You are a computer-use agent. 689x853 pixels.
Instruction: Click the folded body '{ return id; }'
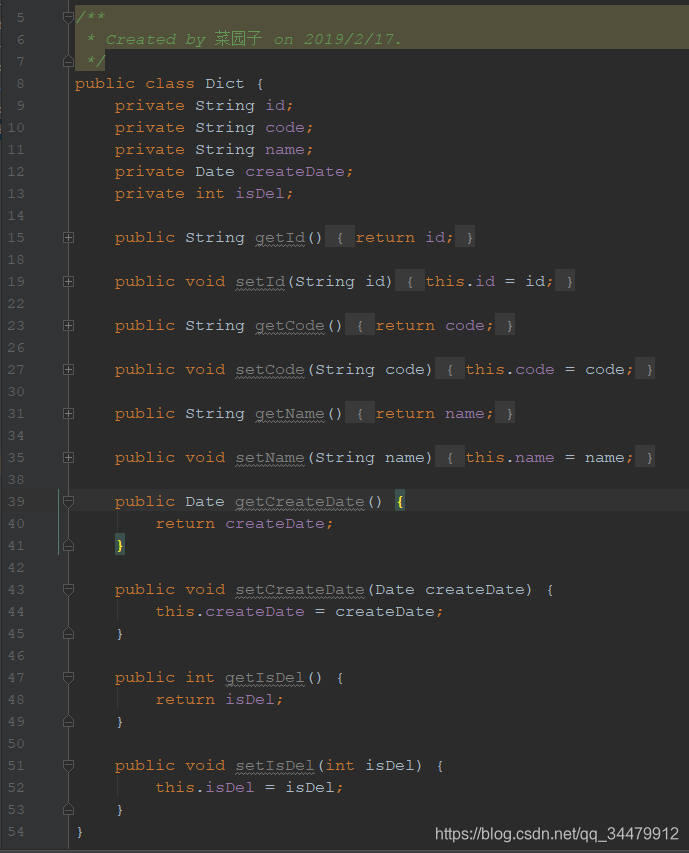(x=400, y=238)
